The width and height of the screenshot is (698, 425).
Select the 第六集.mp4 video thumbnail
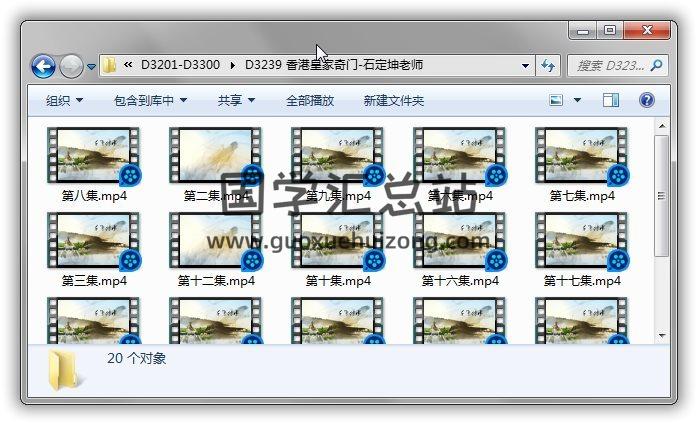(460, 156)
